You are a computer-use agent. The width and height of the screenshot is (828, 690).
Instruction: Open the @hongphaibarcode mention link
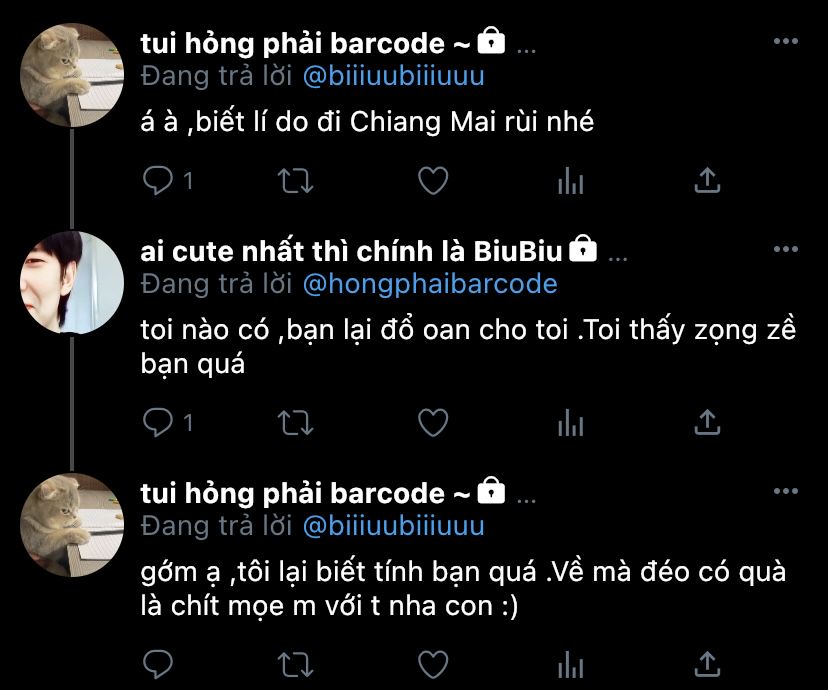[430, 284]
